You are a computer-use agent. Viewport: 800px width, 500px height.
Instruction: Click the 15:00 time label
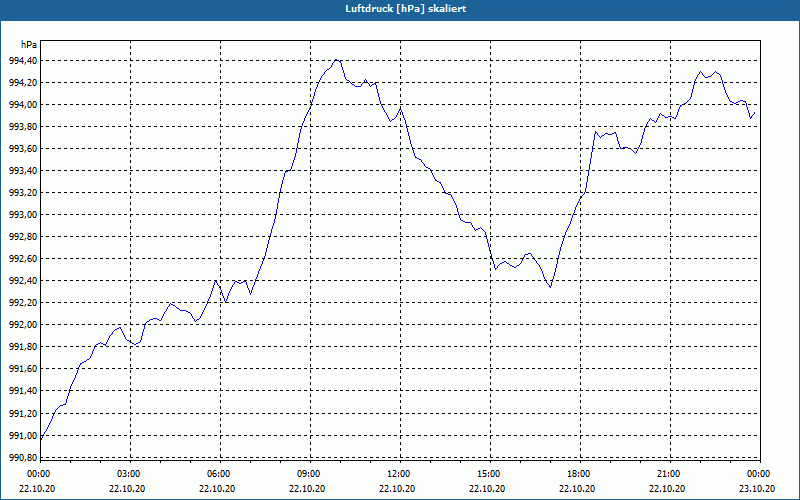point(489,474)
